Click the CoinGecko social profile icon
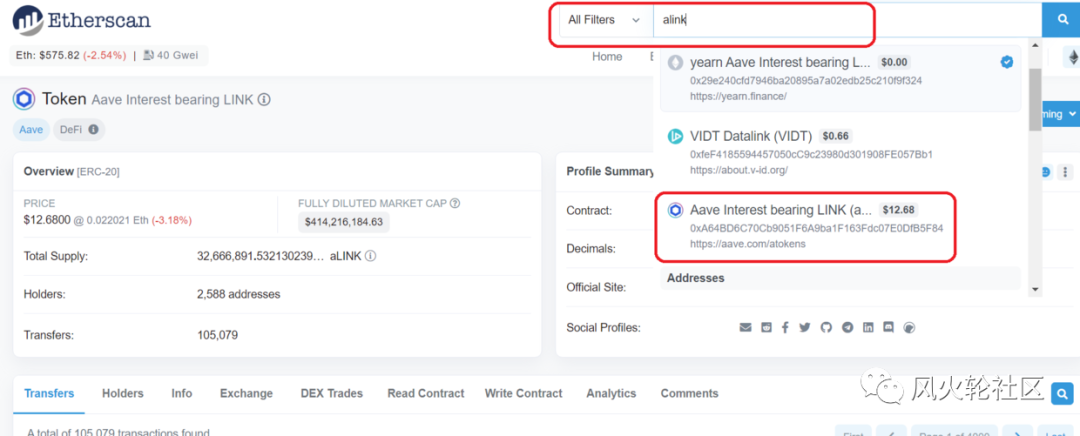This screenshot has width=1080, height=436. pos(910,327)
